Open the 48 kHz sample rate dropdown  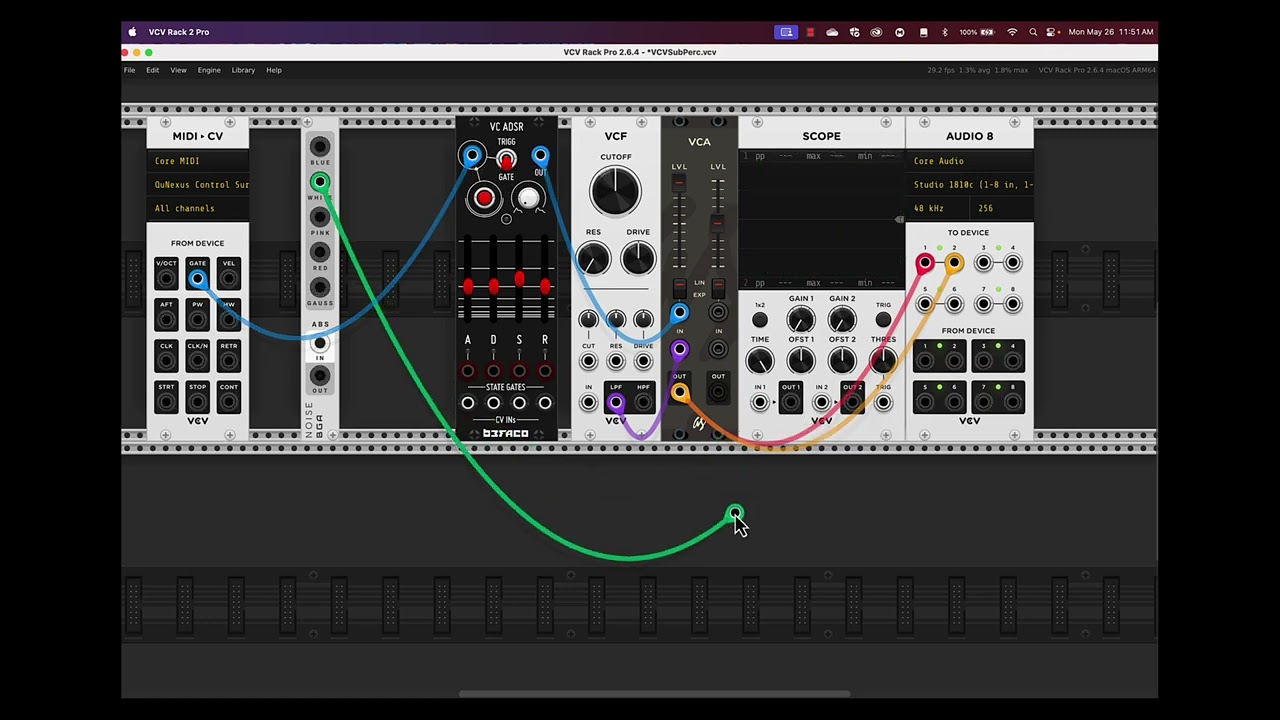[940, 208]
